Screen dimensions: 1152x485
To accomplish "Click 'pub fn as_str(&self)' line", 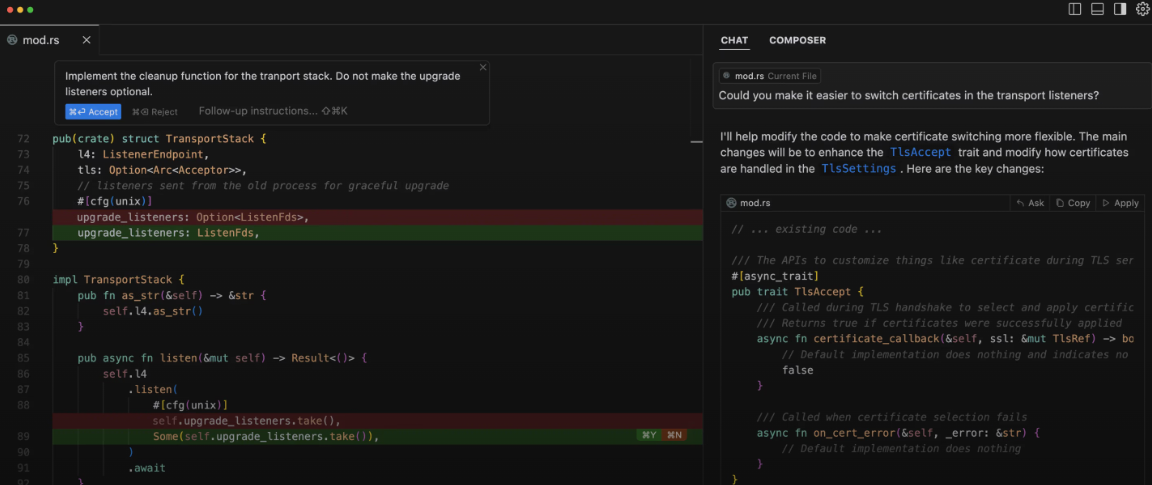I will click(170, 295).
